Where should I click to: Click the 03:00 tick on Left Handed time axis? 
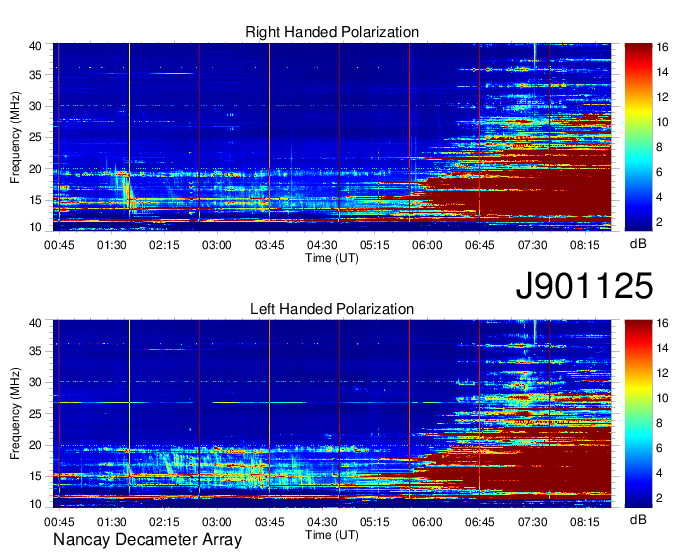[217, 522]
